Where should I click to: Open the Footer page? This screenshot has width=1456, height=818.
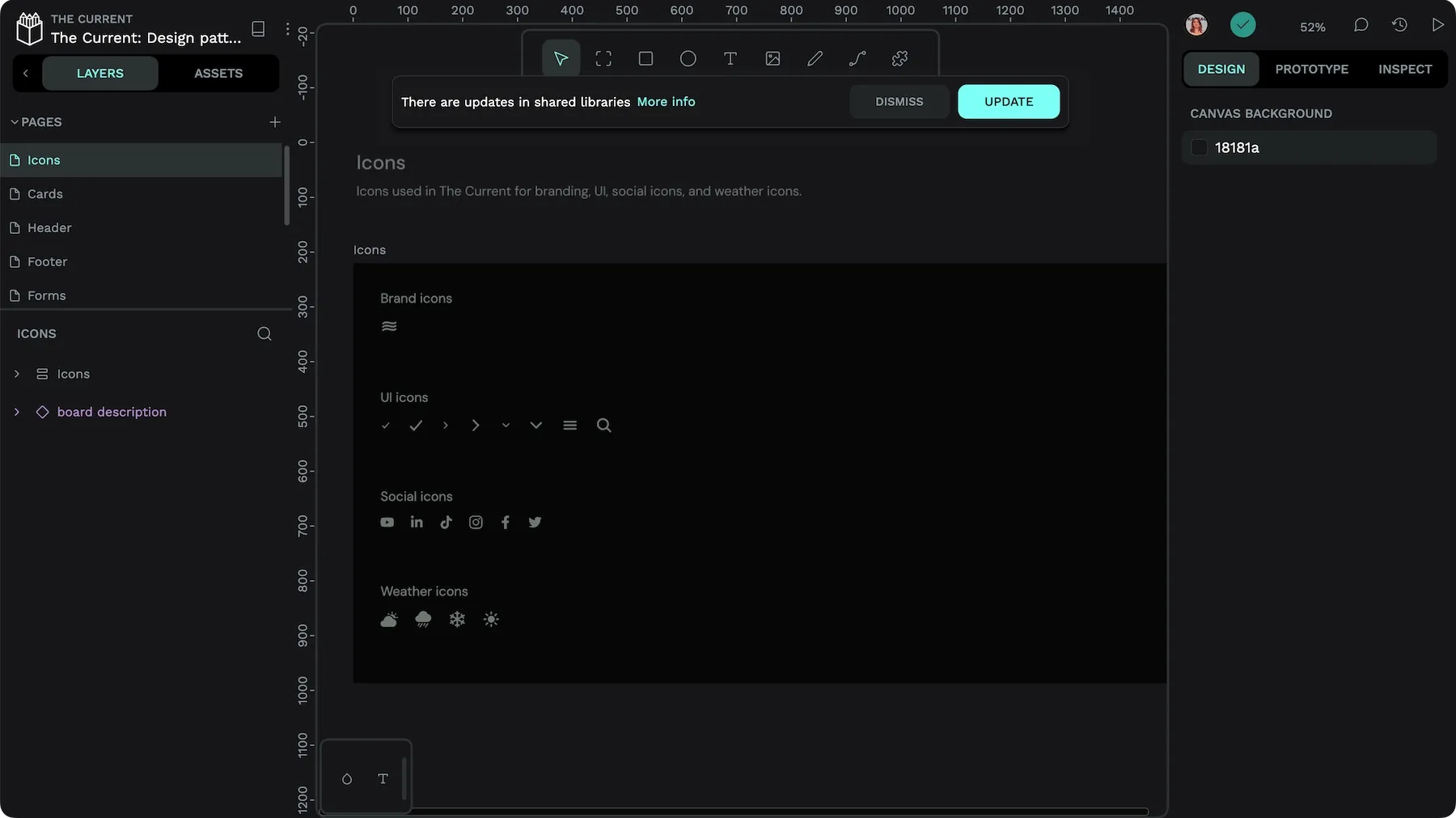point(142,261)
